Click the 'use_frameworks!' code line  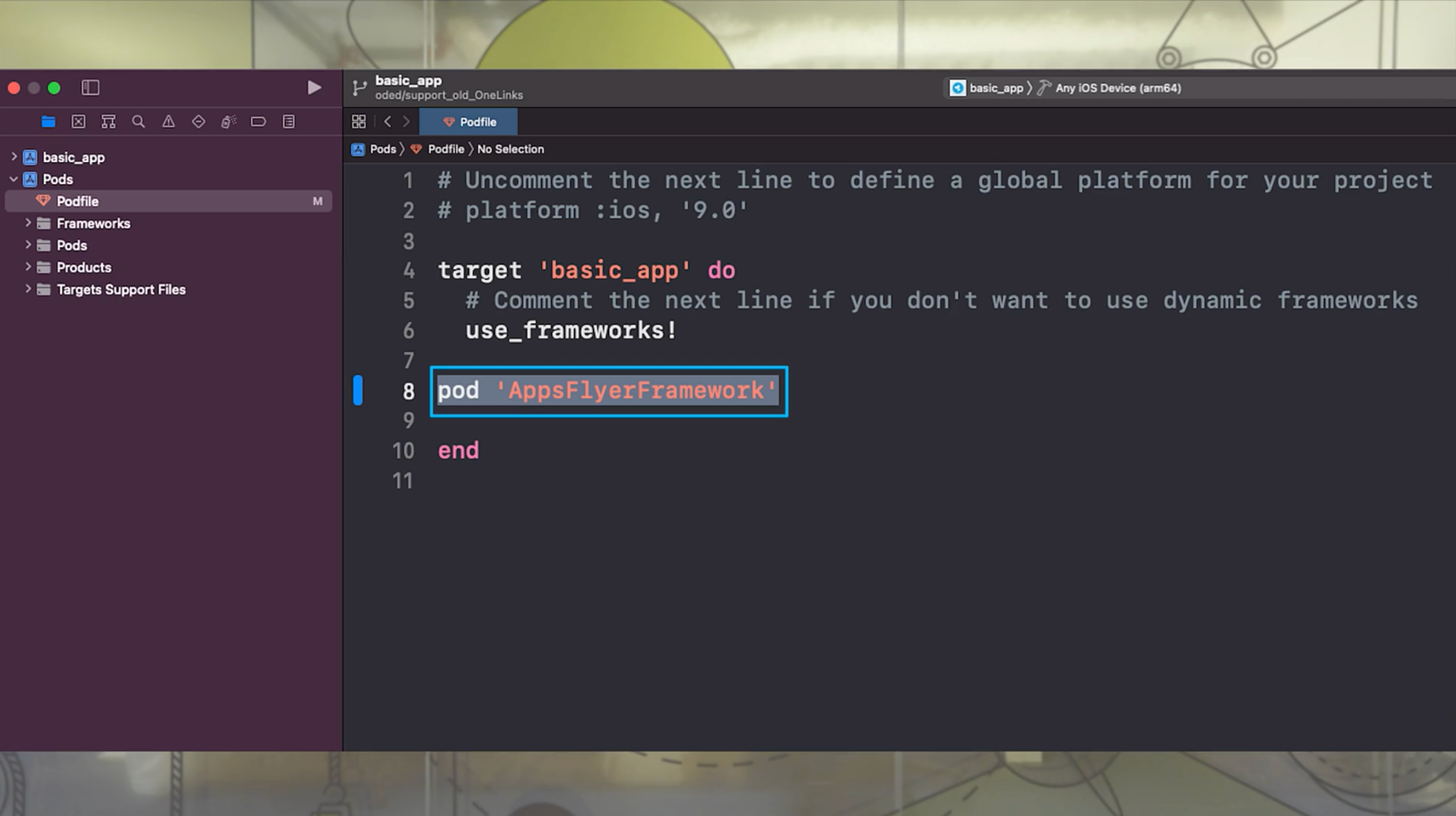pyautogui.click(x=571, y=331)
